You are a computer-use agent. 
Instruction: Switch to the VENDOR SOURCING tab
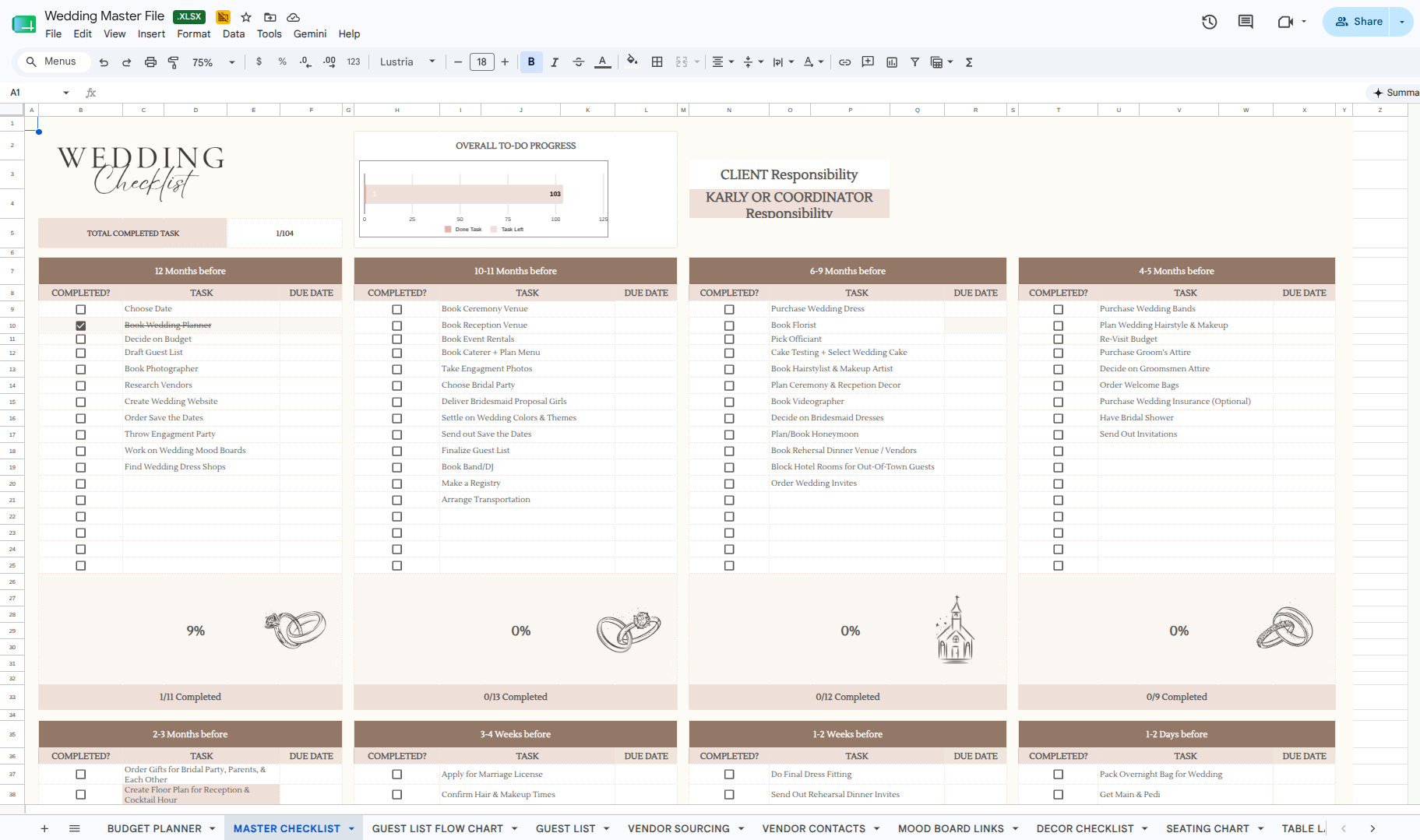click(678, 828)
